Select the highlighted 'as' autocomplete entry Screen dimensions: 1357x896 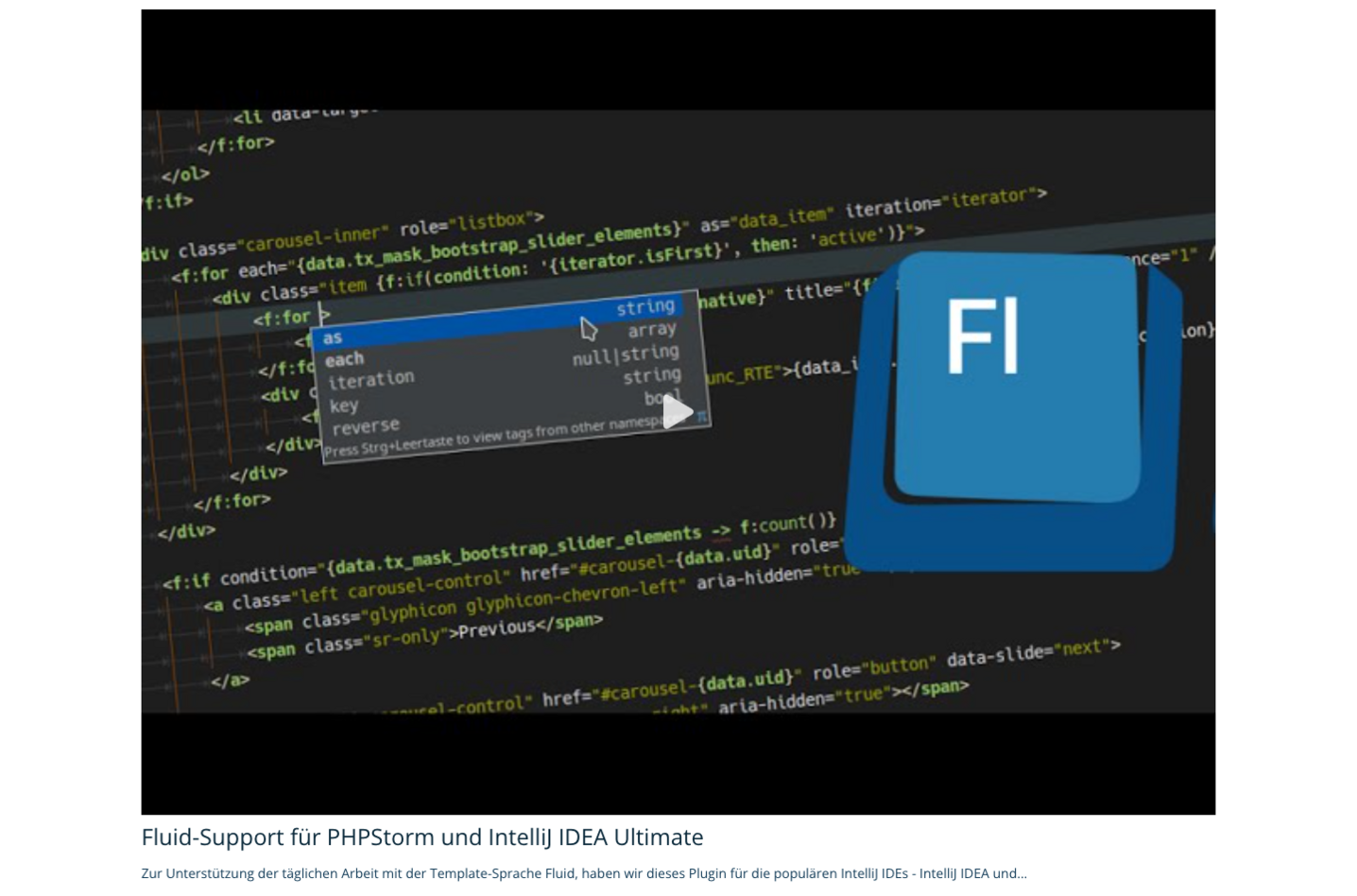(333, 337)
